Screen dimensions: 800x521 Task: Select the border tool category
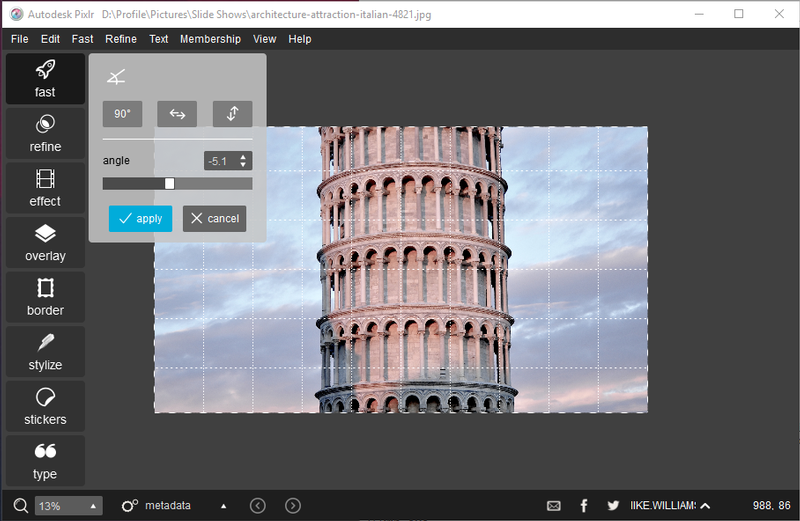coord(45,297)
